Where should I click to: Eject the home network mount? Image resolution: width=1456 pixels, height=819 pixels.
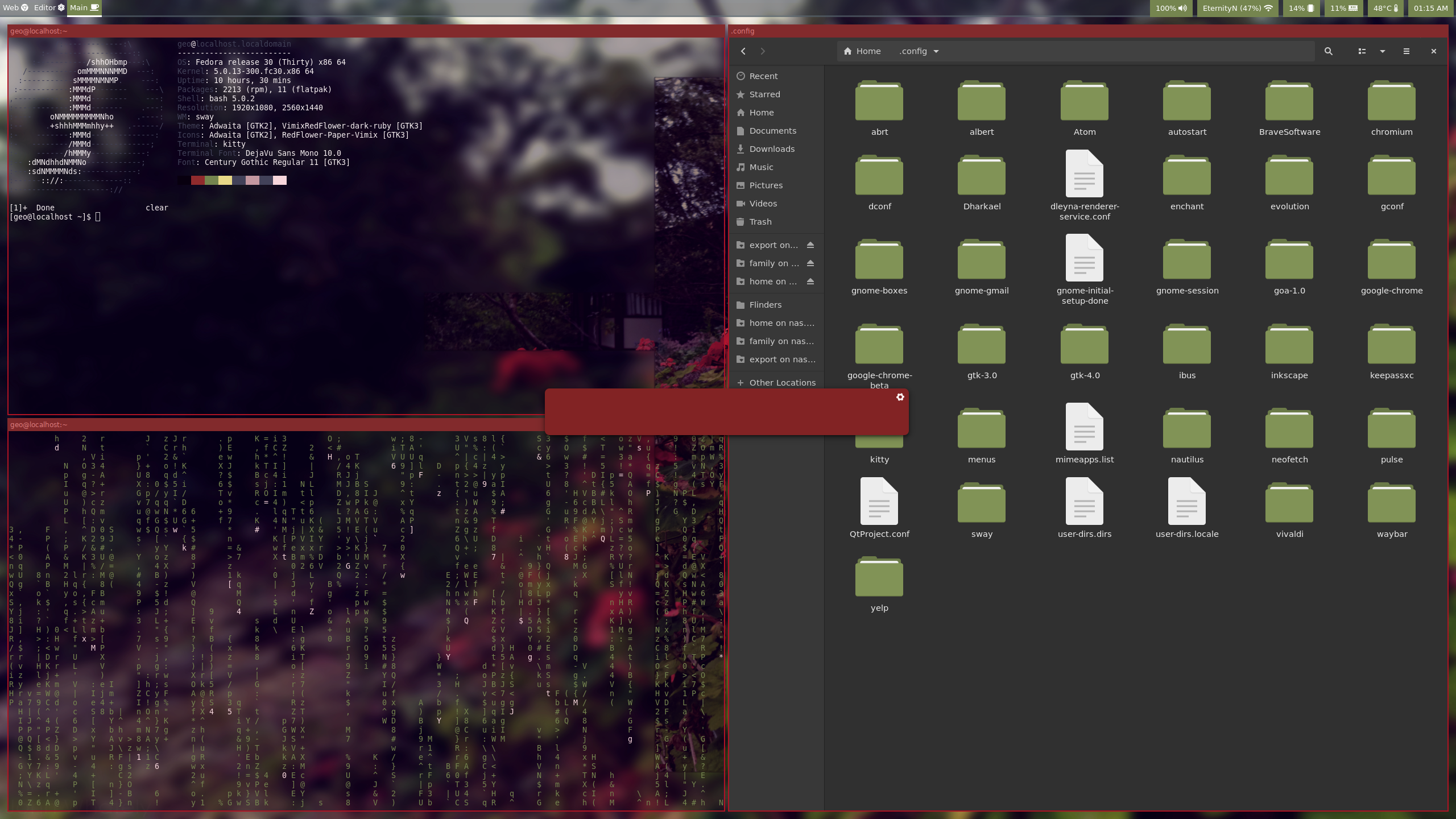810,282
